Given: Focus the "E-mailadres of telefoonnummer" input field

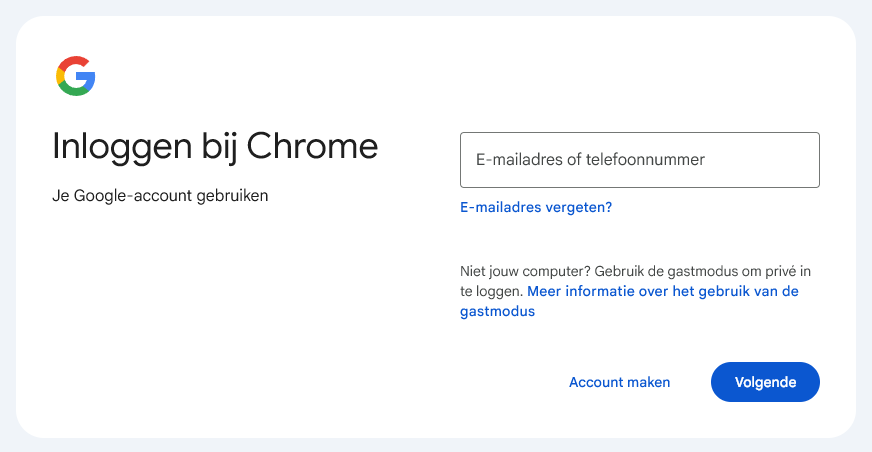Looking at the screenshot, I should pos(639,160).
